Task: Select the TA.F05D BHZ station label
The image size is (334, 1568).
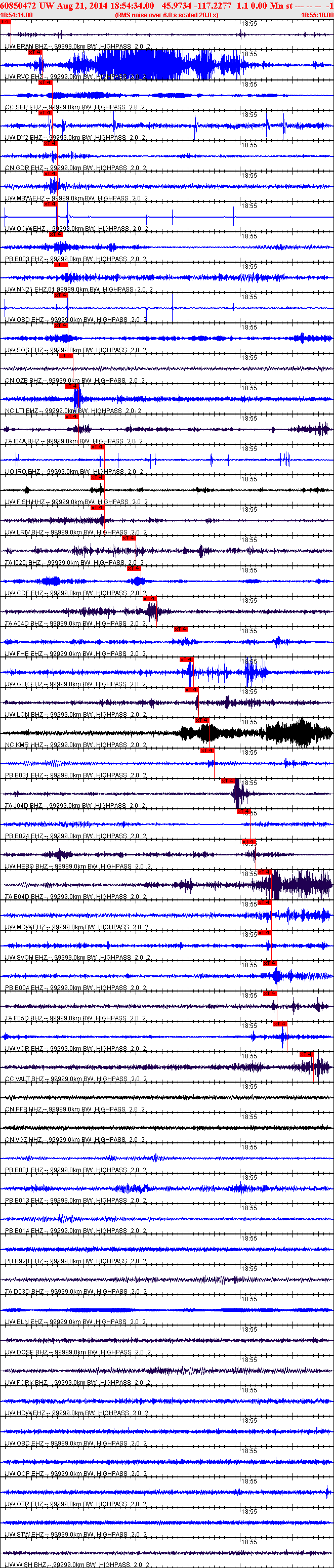Action: [x=75, y=1019]
